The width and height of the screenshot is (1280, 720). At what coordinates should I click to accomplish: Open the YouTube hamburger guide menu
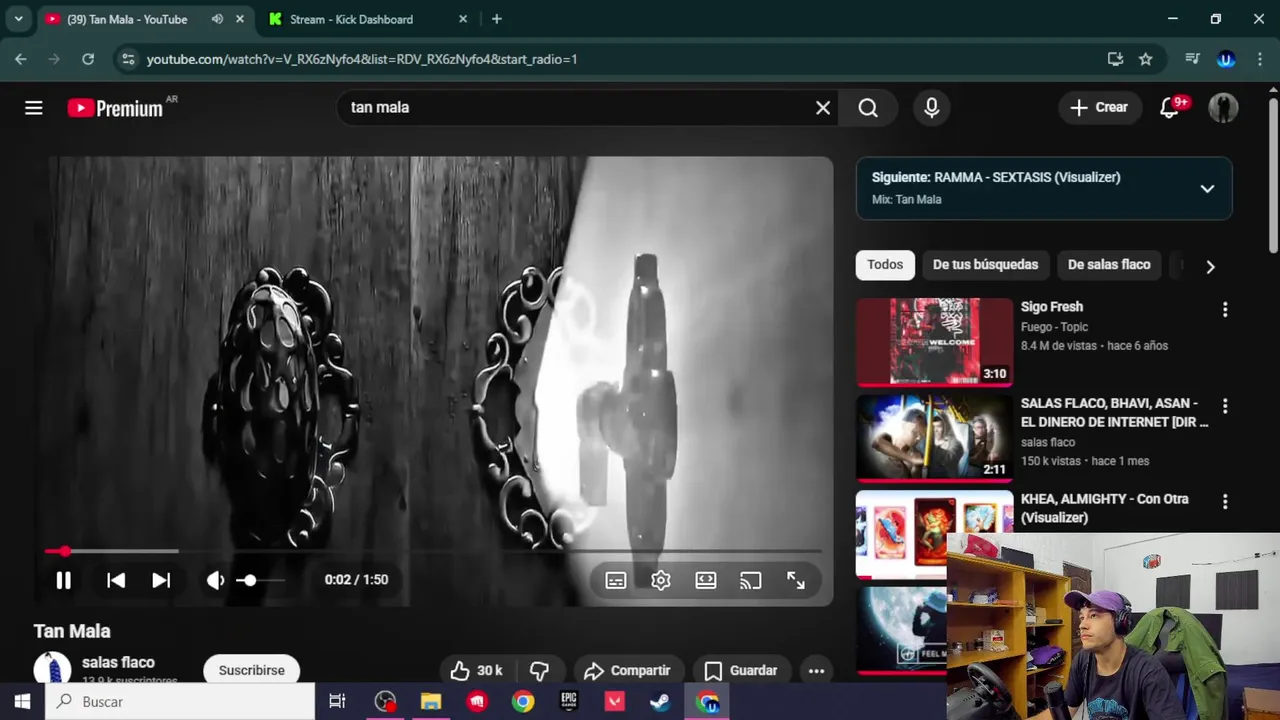point(34,108)
